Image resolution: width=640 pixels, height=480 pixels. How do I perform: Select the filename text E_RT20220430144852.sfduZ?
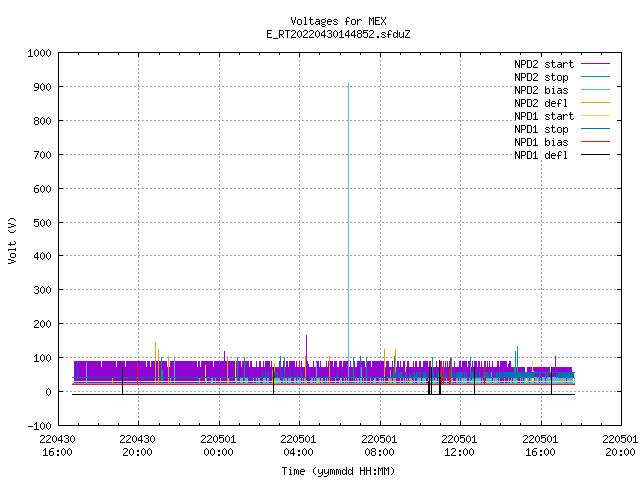click(338, 34)
